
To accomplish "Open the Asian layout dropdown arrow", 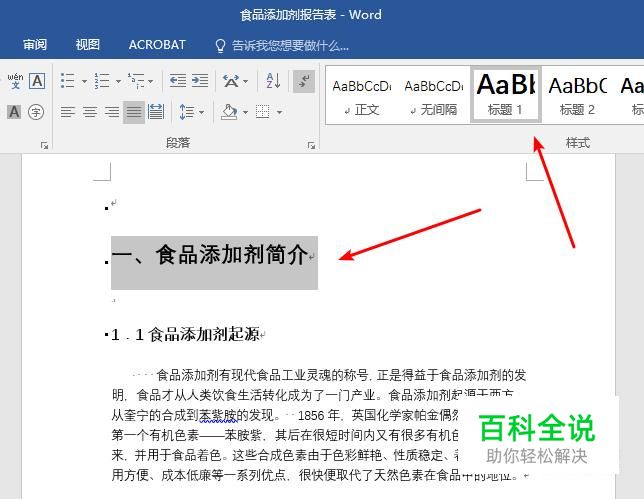I will [246, 81].
